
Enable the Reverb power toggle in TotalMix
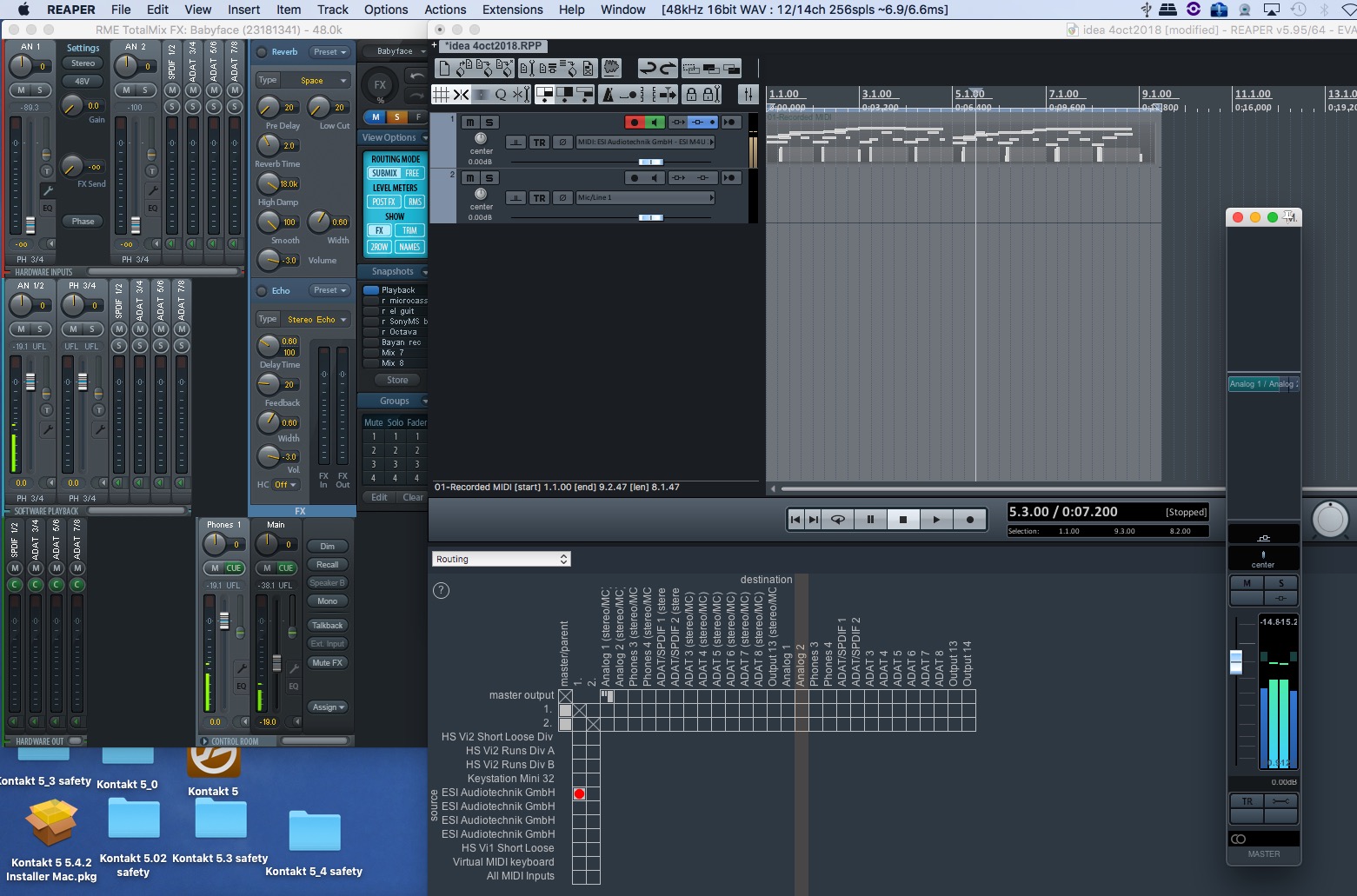click(262, 52)
